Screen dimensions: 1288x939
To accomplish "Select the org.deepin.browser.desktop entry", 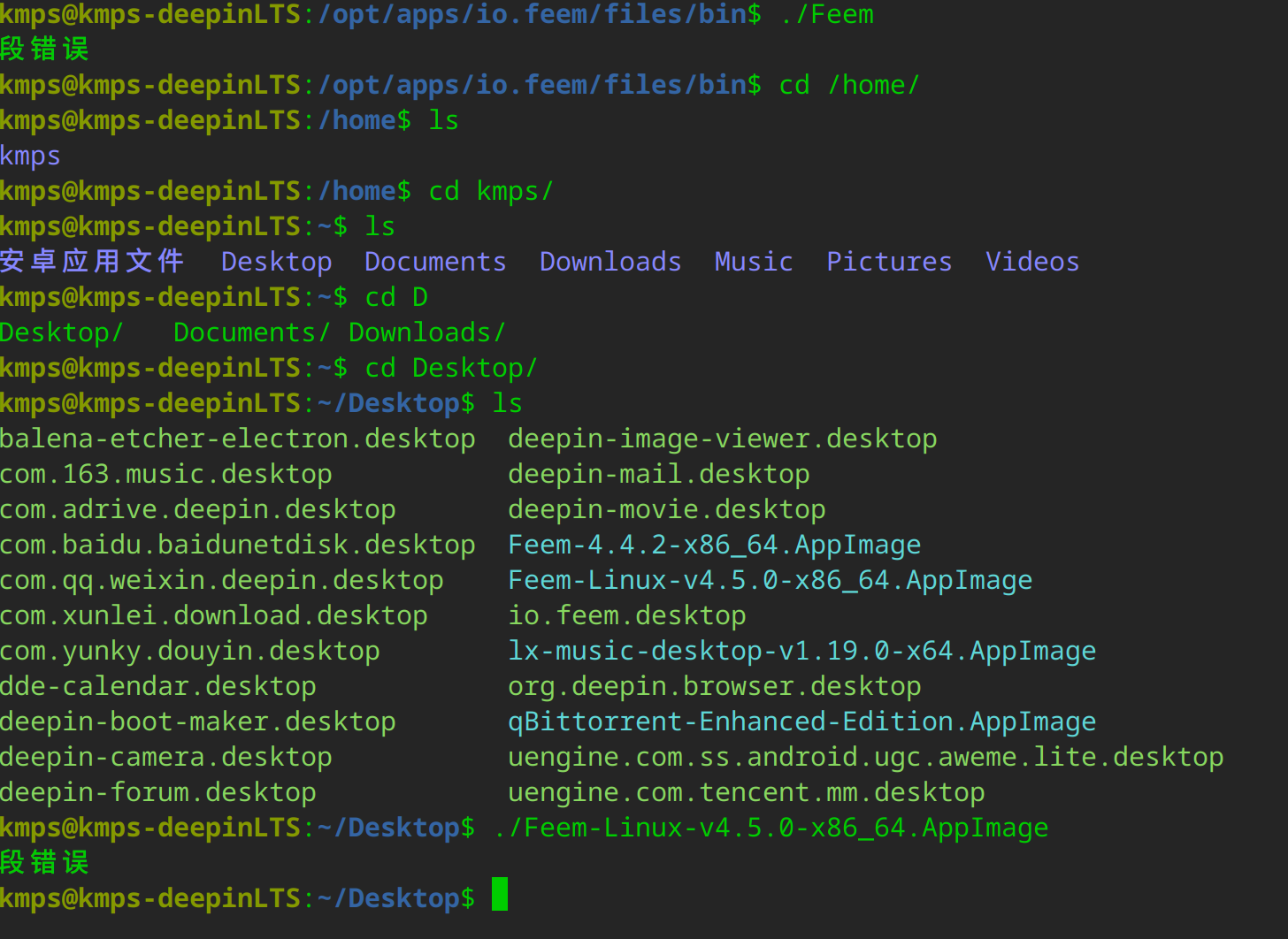I will coord(714,686).
